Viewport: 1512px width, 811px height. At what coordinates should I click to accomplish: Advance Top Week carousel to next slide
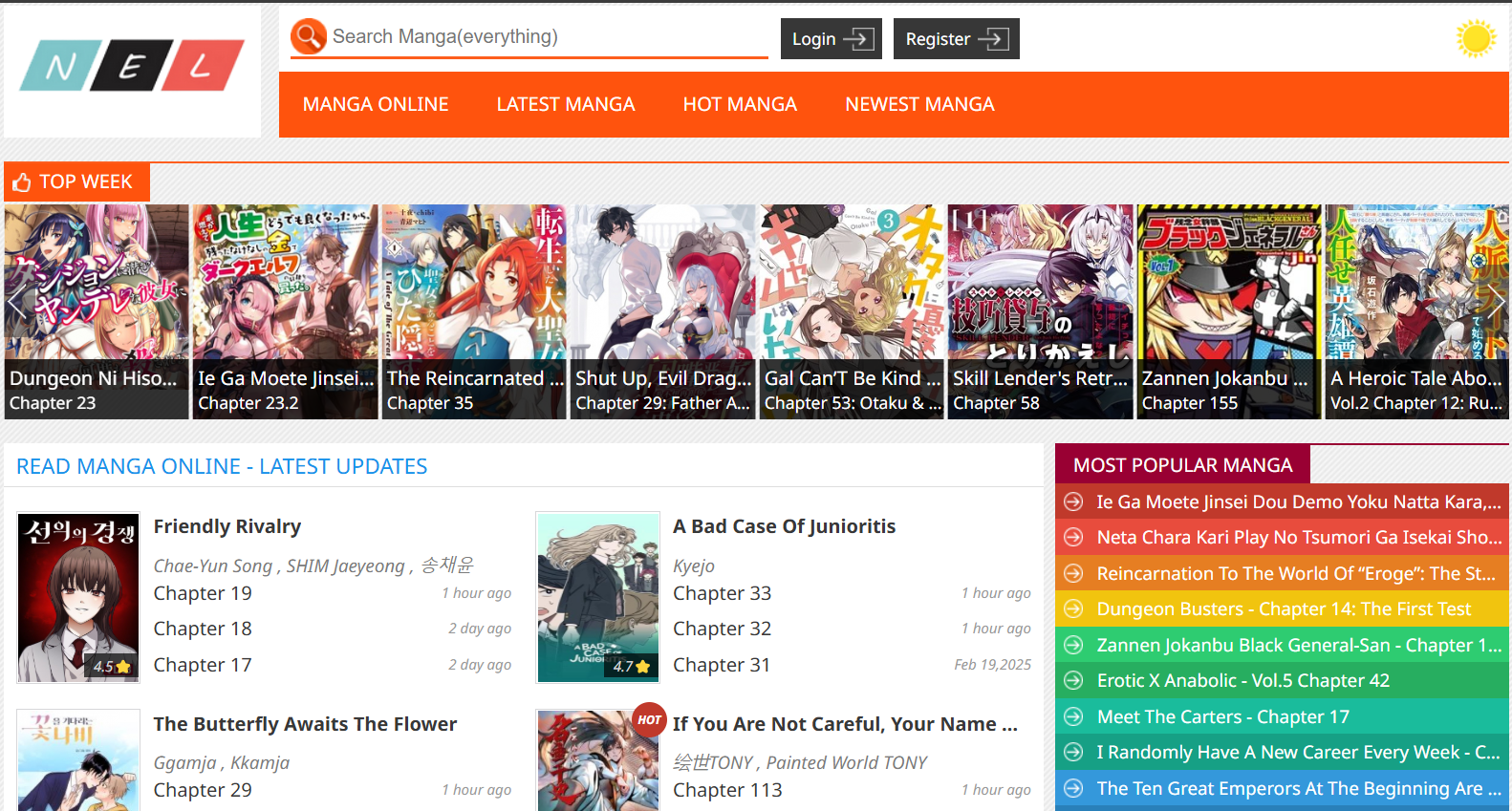pos(1496,304)
